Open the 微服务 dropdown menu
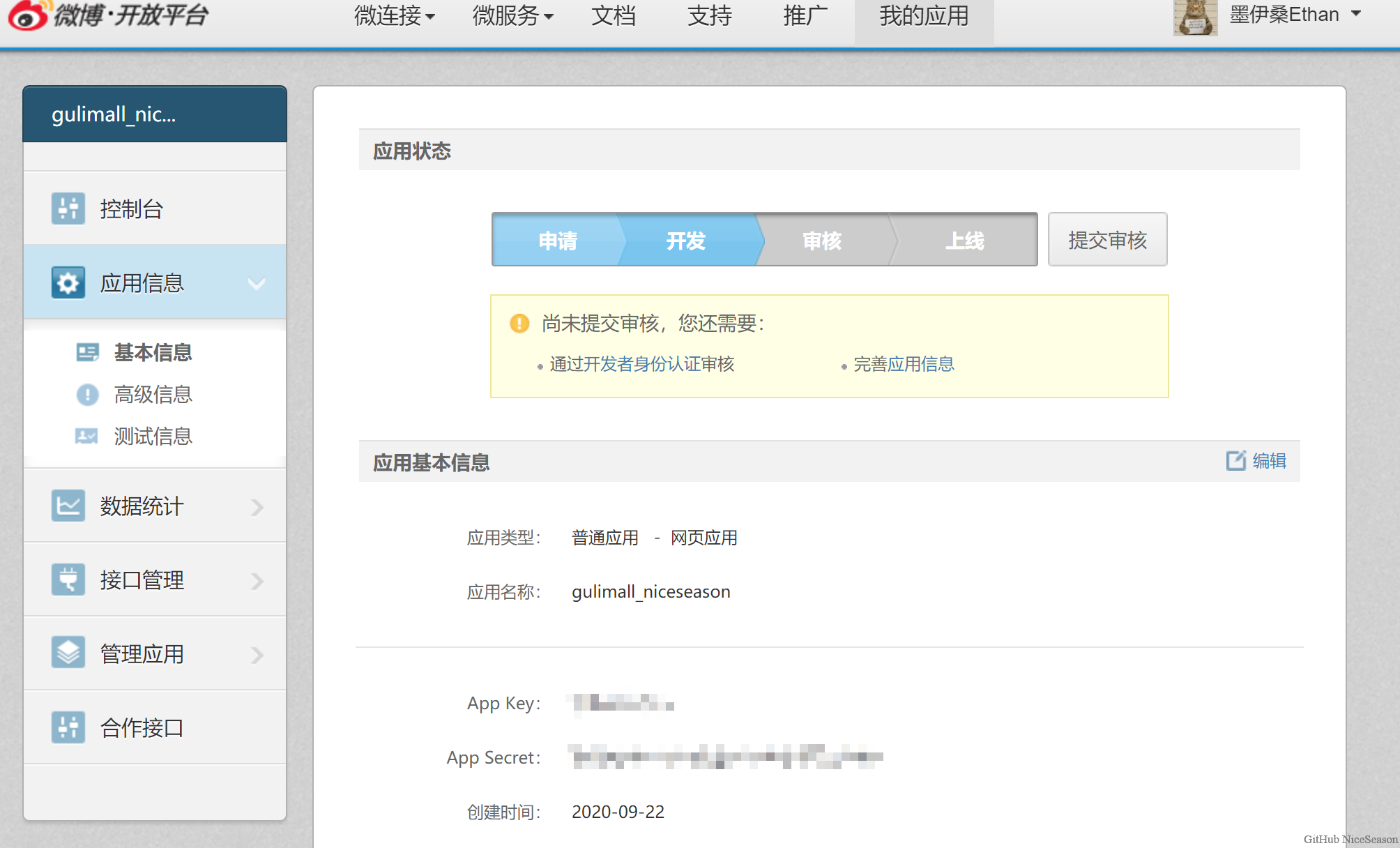Viewport: 1400px width, 848px height. [512, 15]
